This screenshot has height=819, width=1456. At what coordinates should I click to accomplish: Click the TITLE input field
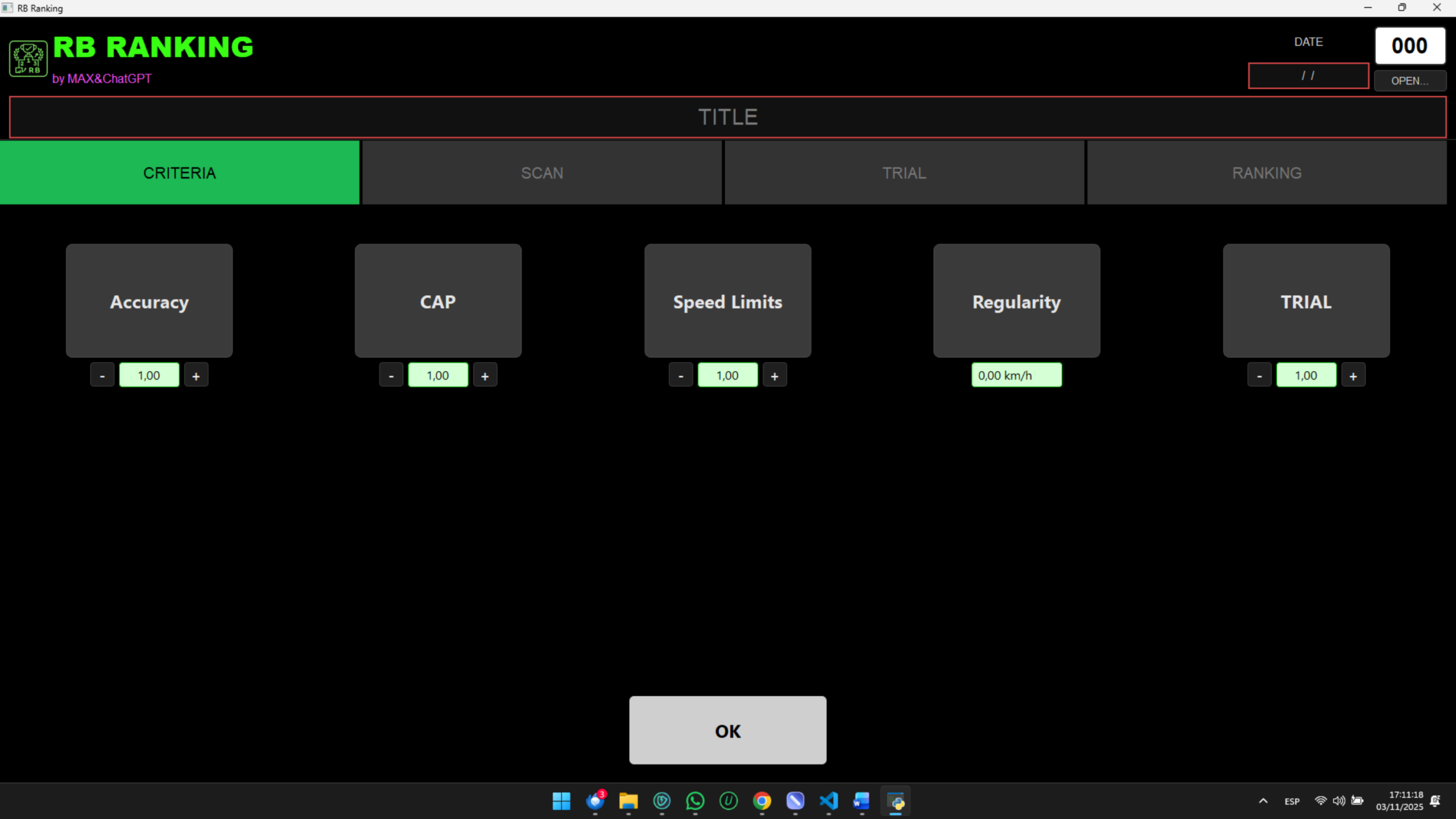click(727, 117)
